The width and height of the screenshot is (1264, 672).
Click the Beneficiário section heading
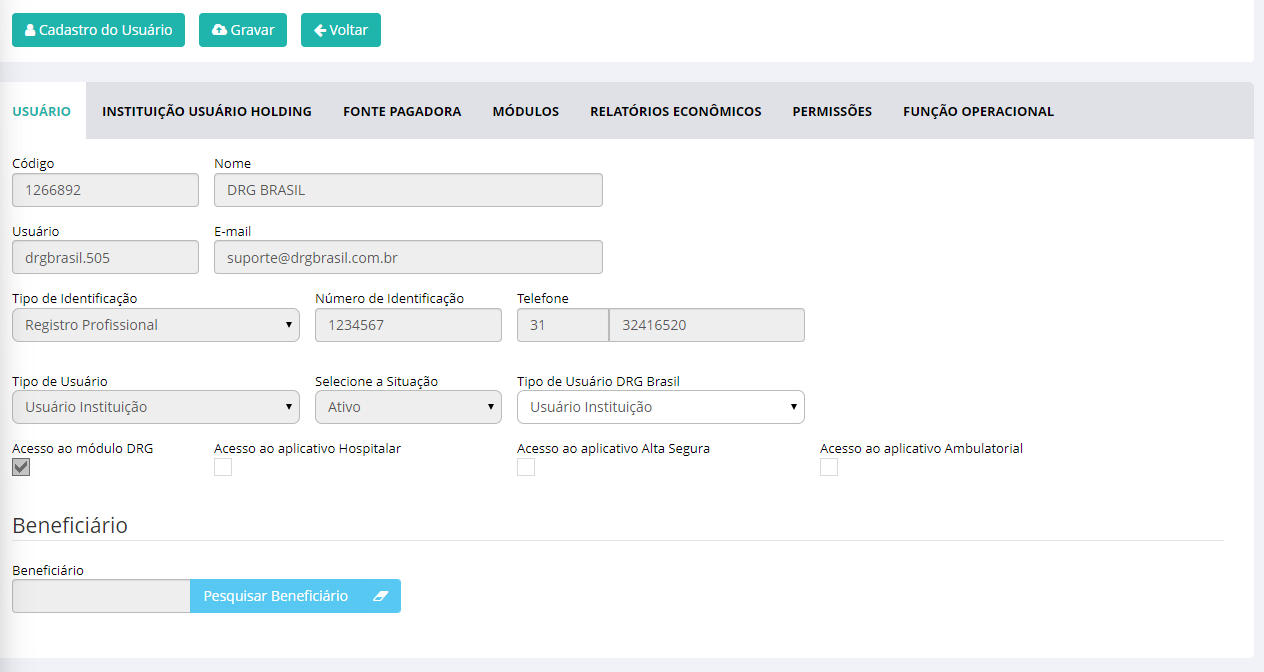click(70, 525)
